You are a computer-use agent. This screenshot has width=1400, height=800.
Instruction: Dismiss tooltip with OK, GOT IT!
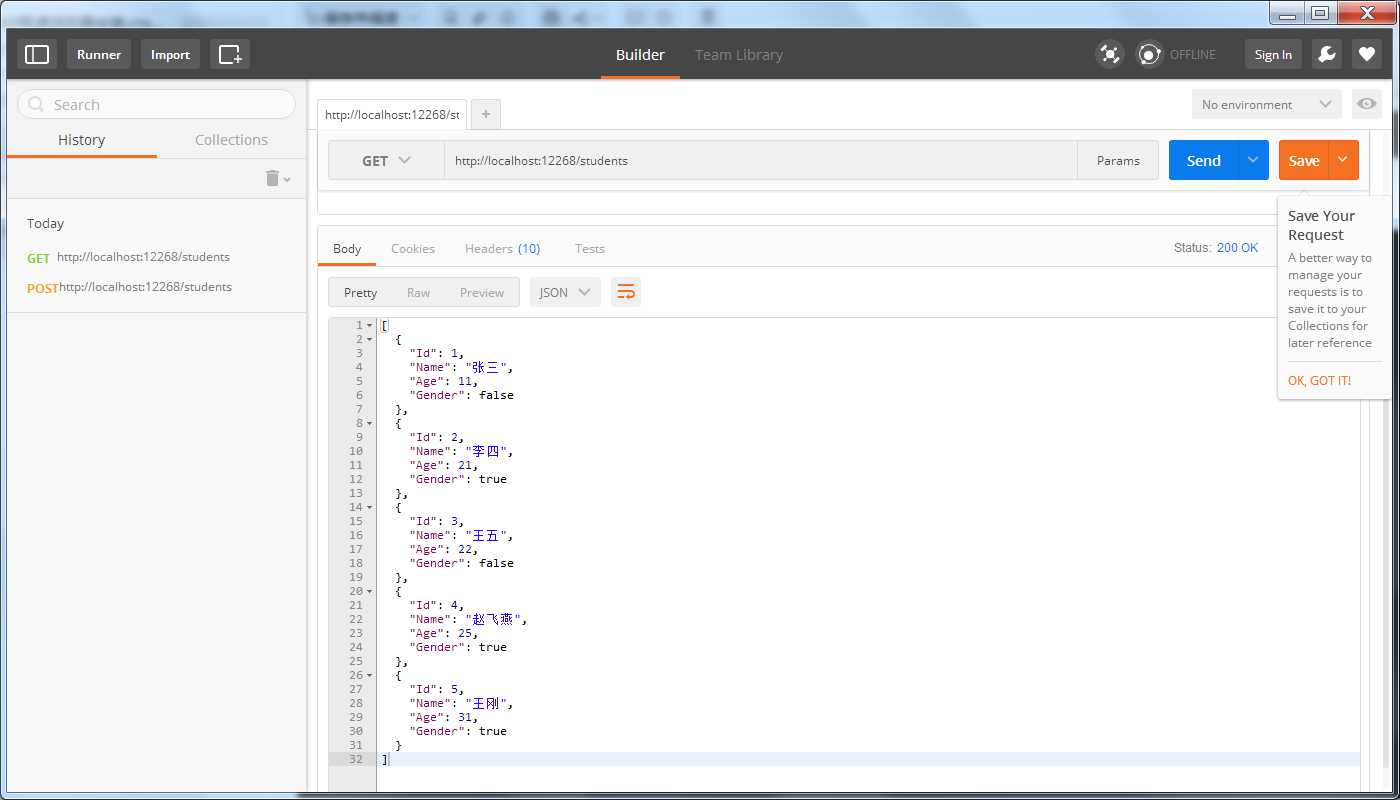pyautogui.click(x=1319, y=380)
